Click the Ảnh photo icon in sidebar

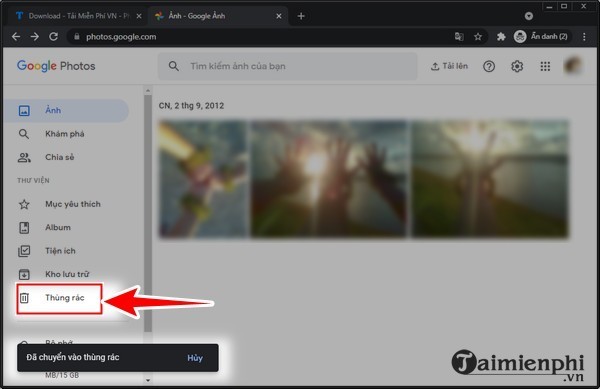coord(24,111)
